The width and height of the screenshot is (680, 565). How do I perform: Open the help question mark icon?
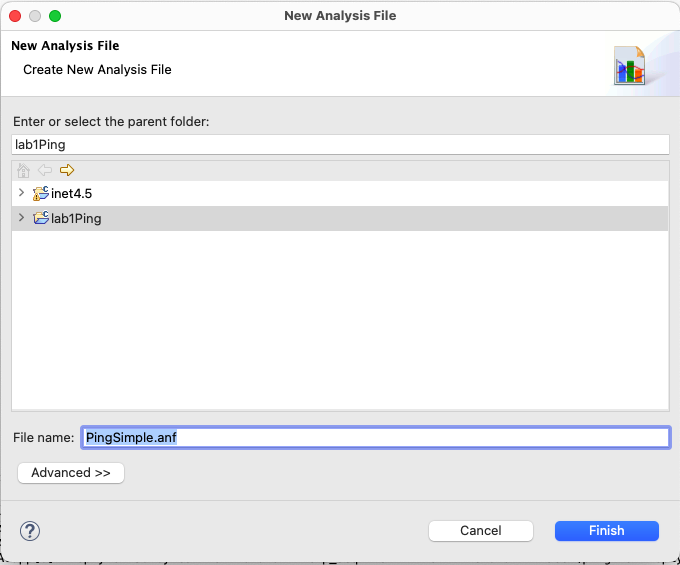click(30, 531)
